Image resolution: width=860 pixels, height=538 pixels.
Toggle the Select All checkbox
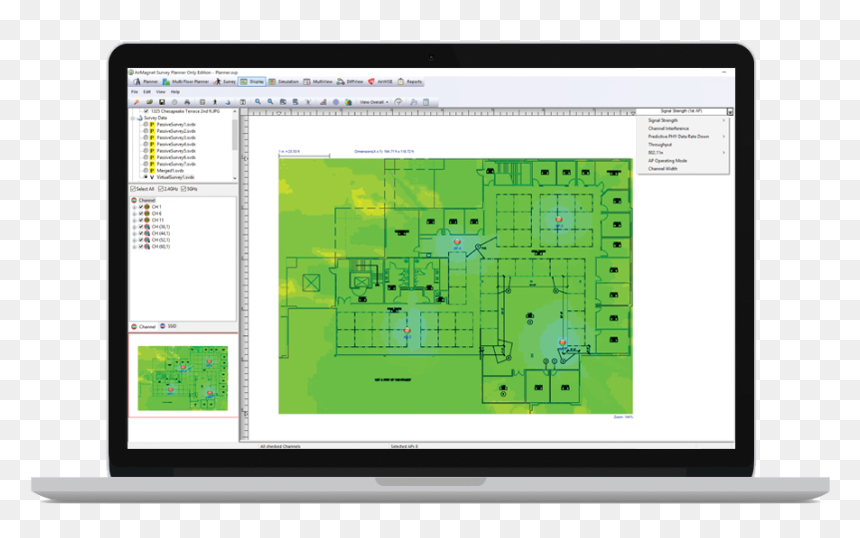(133, 189)
